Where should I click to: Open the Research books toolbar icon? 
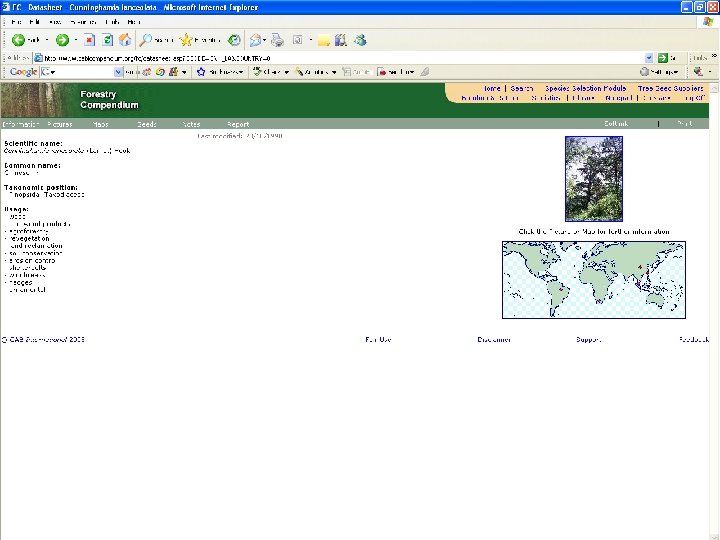(340, 40)
